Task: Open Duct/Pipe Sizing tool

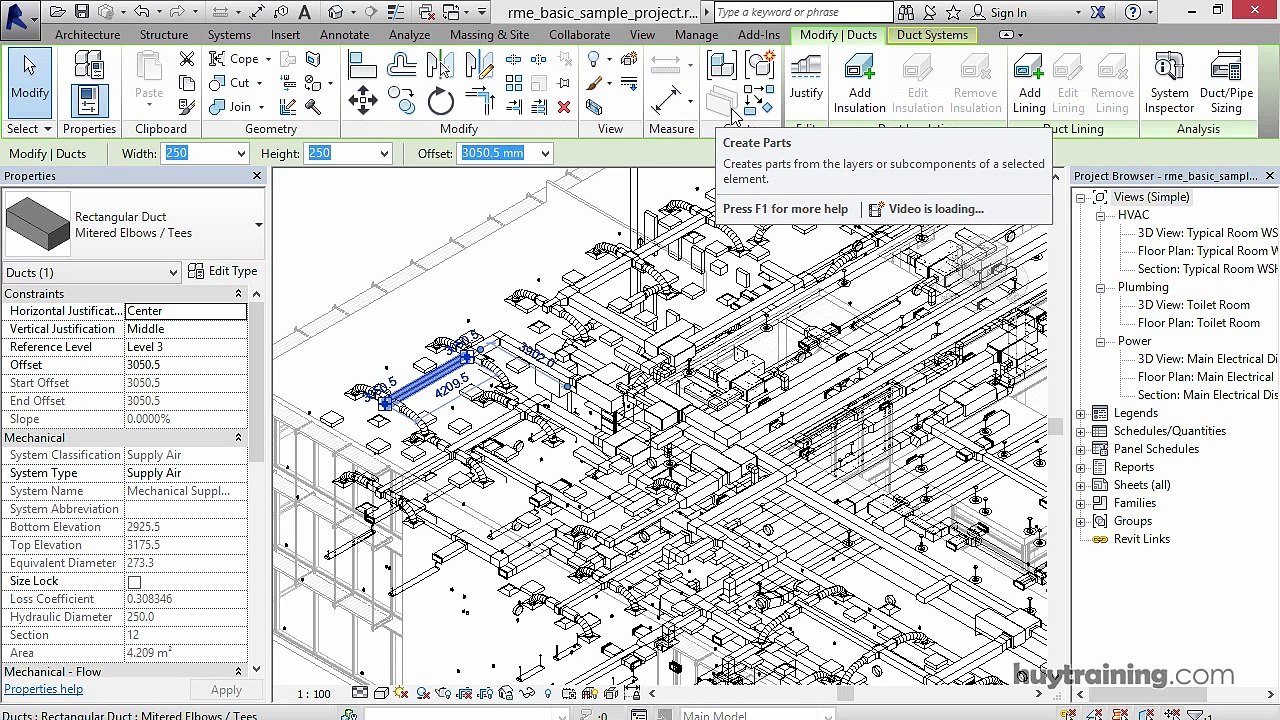Action: click(x=1226, y=84)
